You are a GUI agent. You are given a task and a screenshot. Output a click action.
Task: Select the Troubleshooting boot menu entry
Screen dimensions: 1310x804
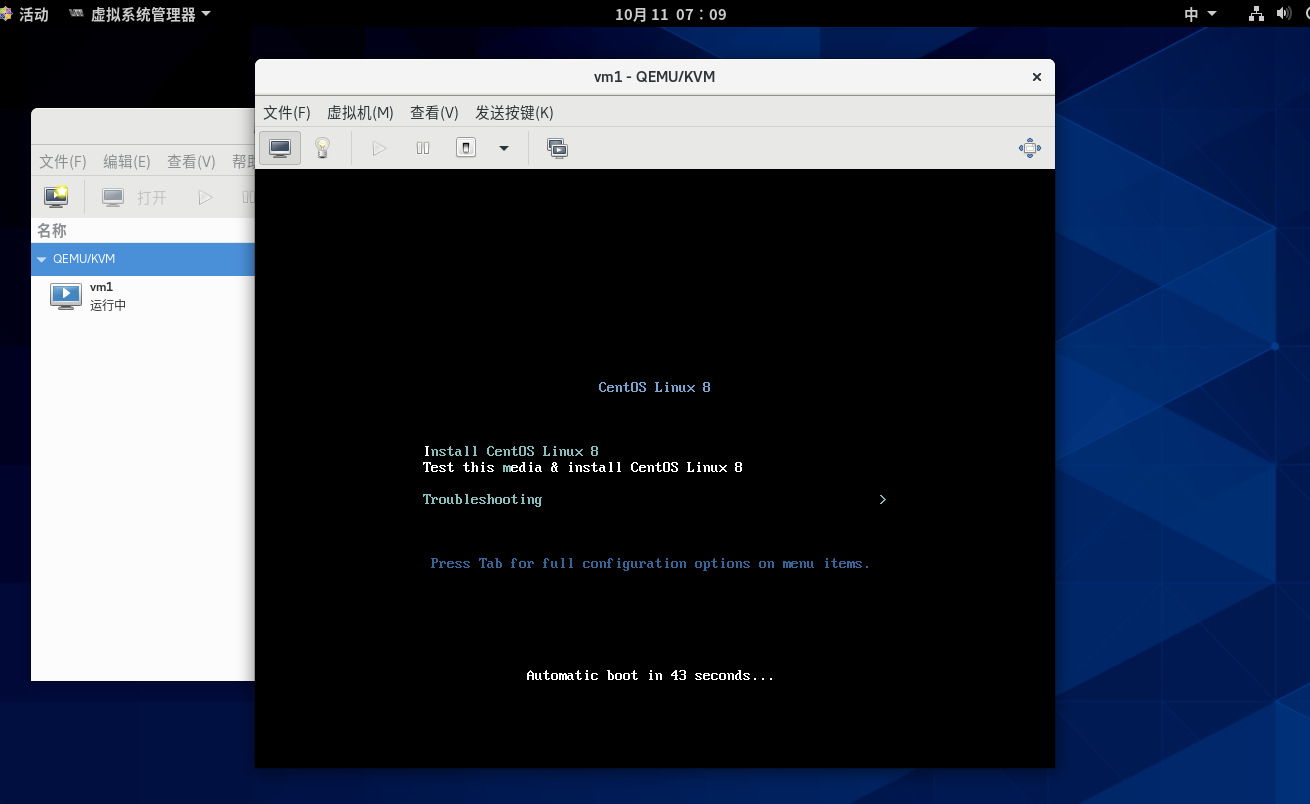[482, 499]
